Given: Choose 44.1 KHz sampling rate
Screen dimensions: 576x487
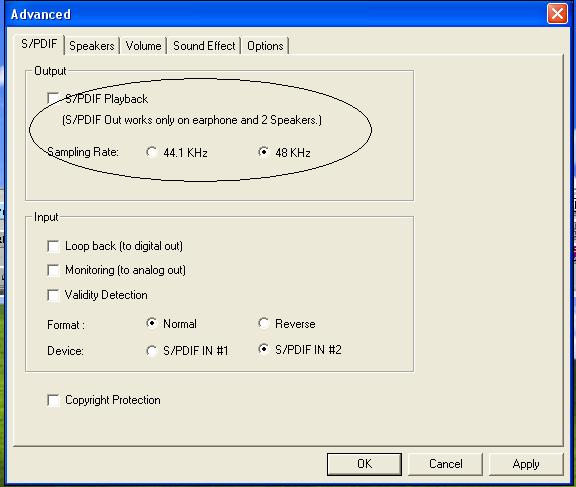Looking at the screenshot, I should pos(151,152).
